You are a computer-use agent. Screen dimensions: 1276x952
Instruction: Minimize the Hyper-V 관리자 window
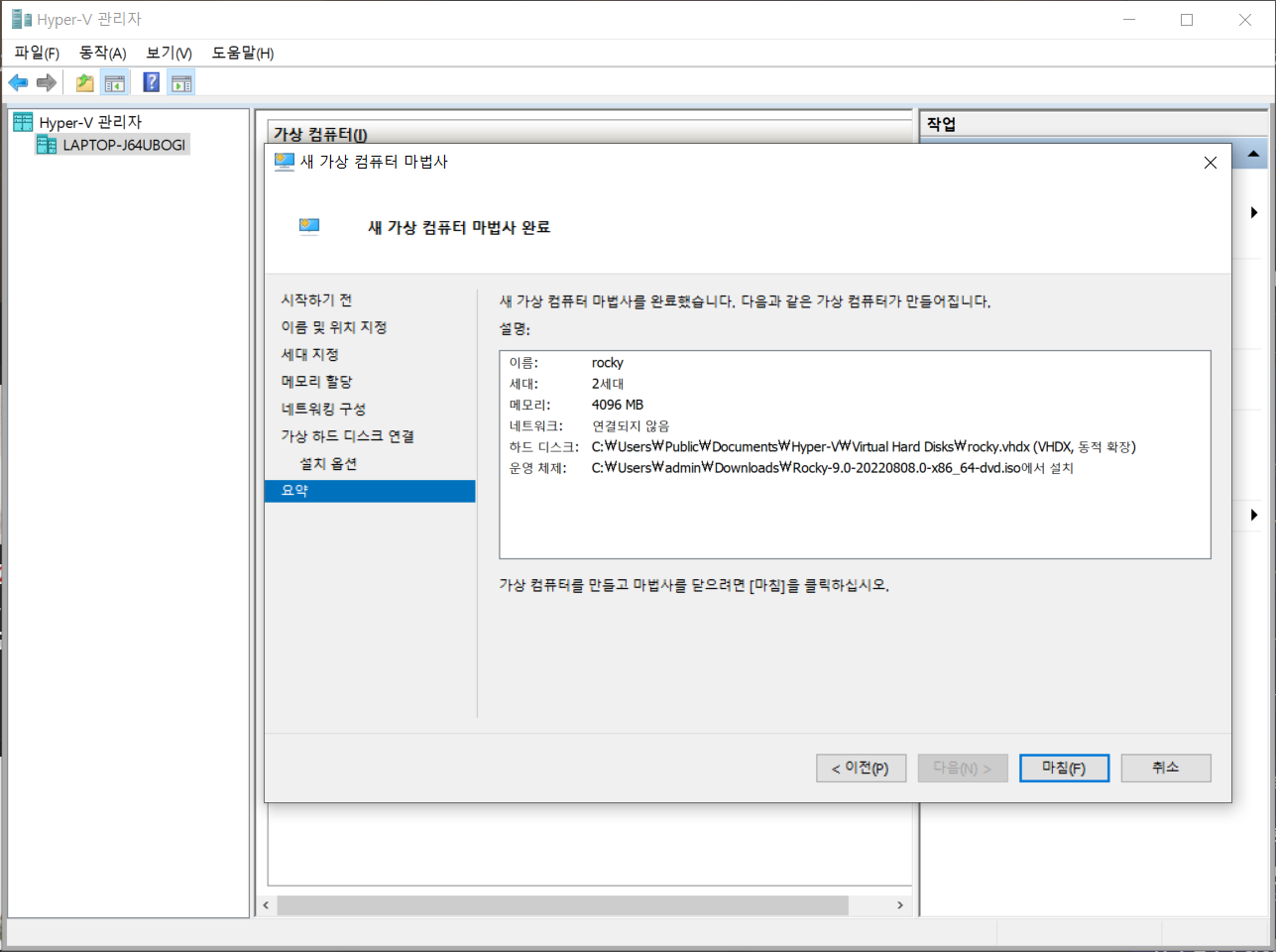[1129, 20]
